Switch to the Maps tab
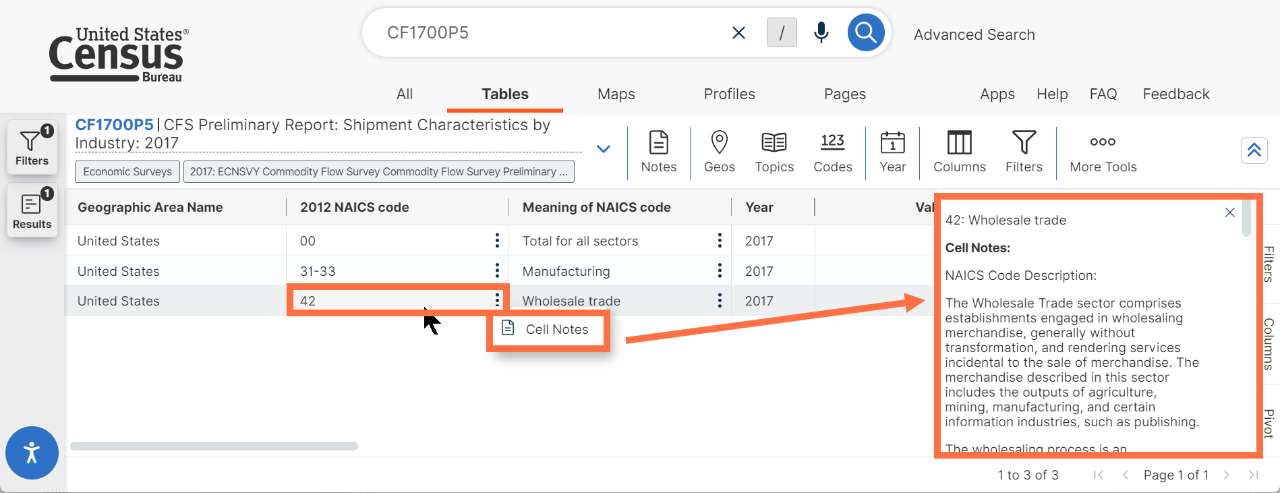1280x493 pixels. click(x=616, y=94)
